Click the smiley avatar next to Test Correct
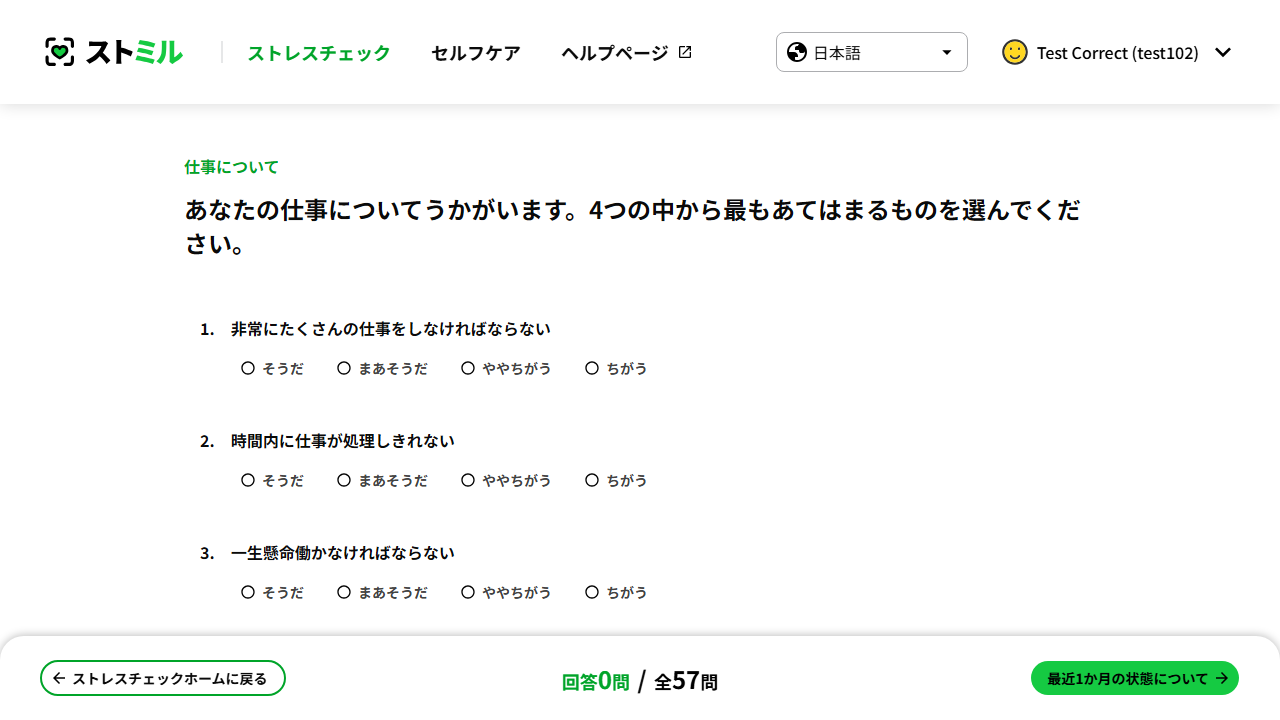The image size is (1280, 720). tap(1014, 52)
